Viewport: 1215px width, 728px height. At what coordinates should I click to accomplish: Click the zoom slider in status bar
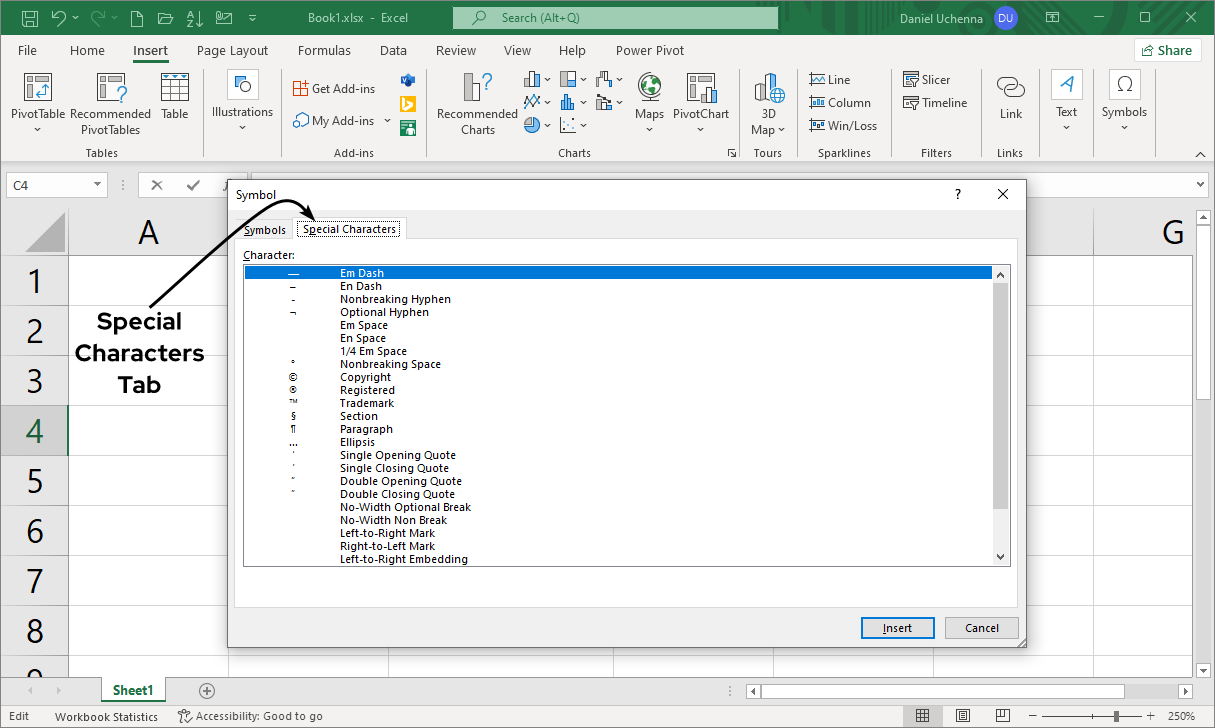click(x=1115, y=716)
